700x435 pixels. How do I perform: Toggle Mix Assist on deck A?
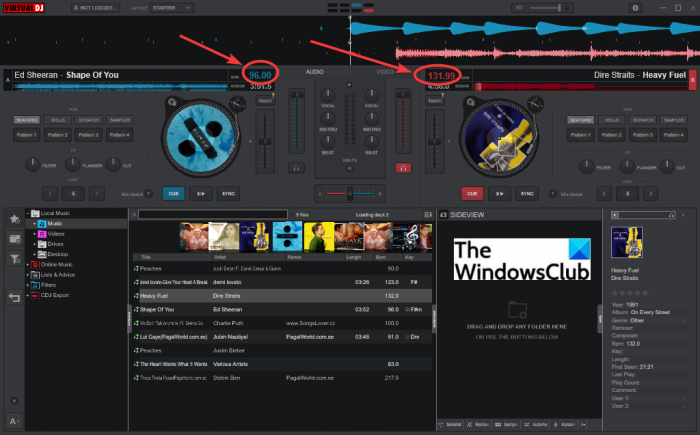click(x=149, y=194)
